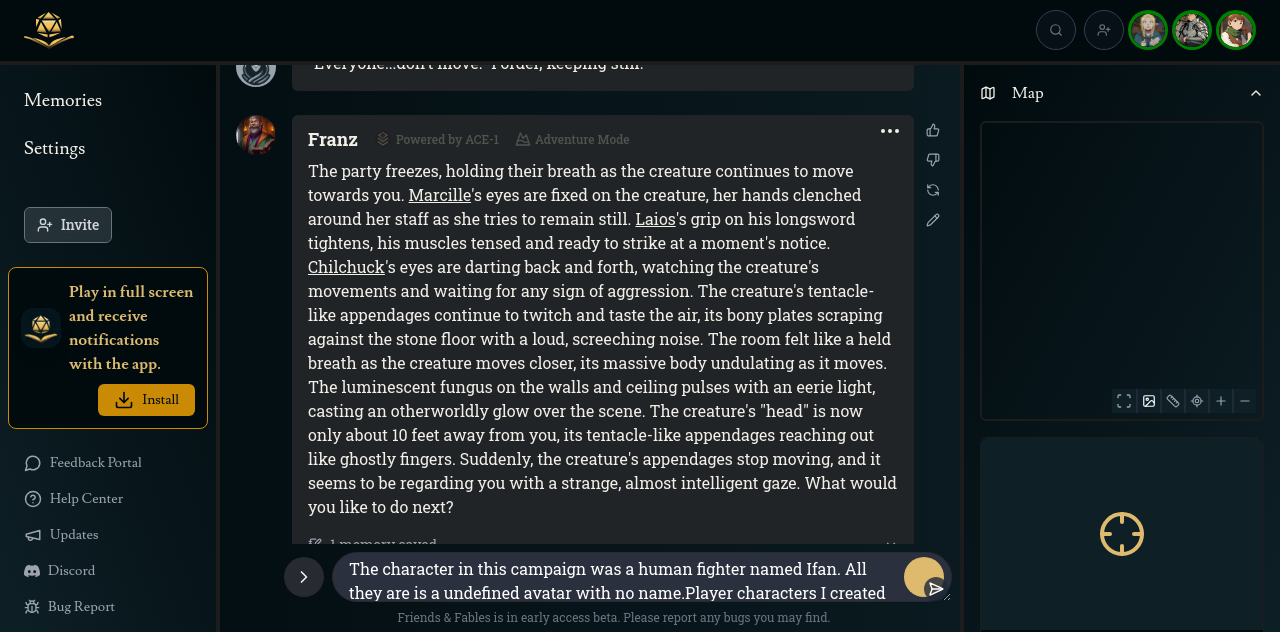The height and width of the screenshot is (632, 1280).
Task: Click the Install app button
Action: (146, 400)
